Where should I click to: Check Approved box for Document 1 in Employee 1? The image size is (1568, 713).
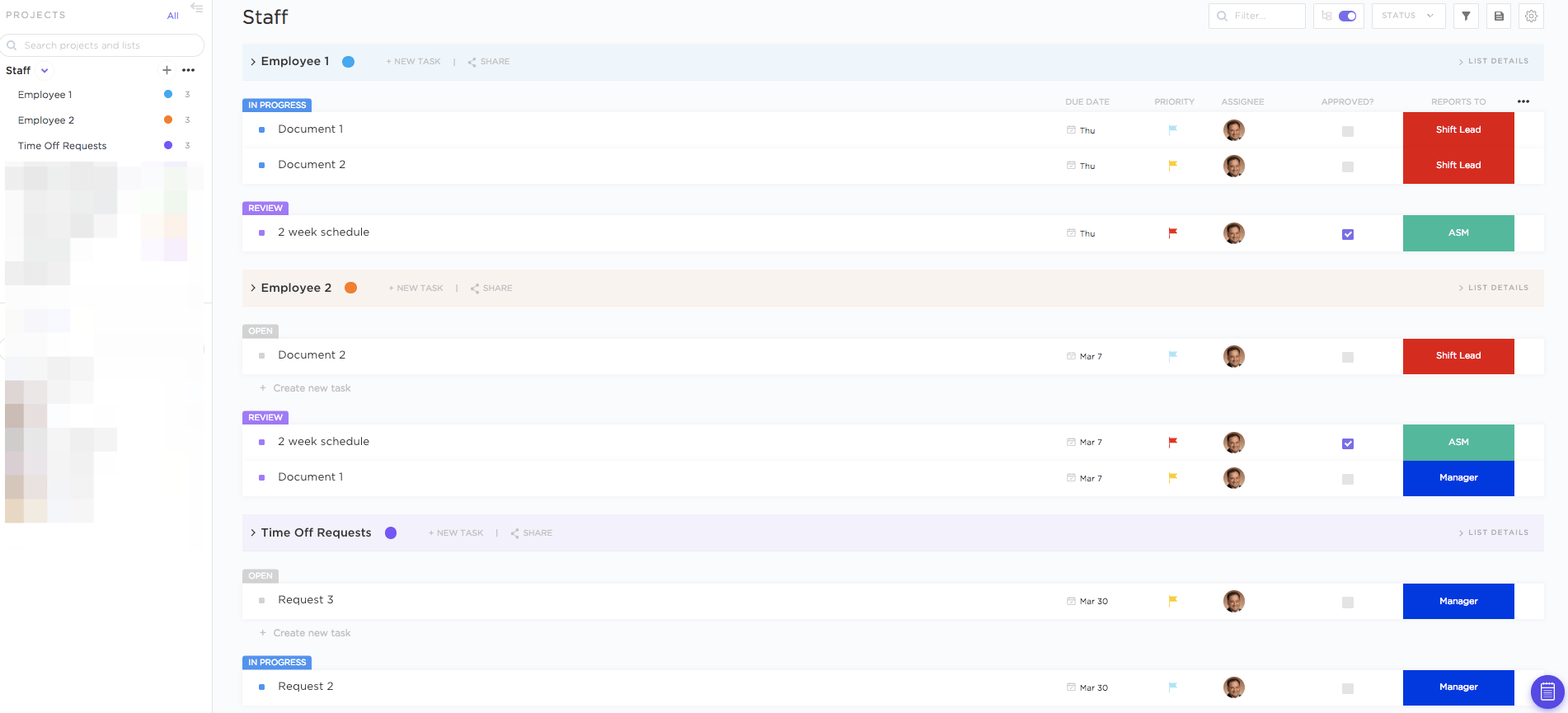(1348, 131)
